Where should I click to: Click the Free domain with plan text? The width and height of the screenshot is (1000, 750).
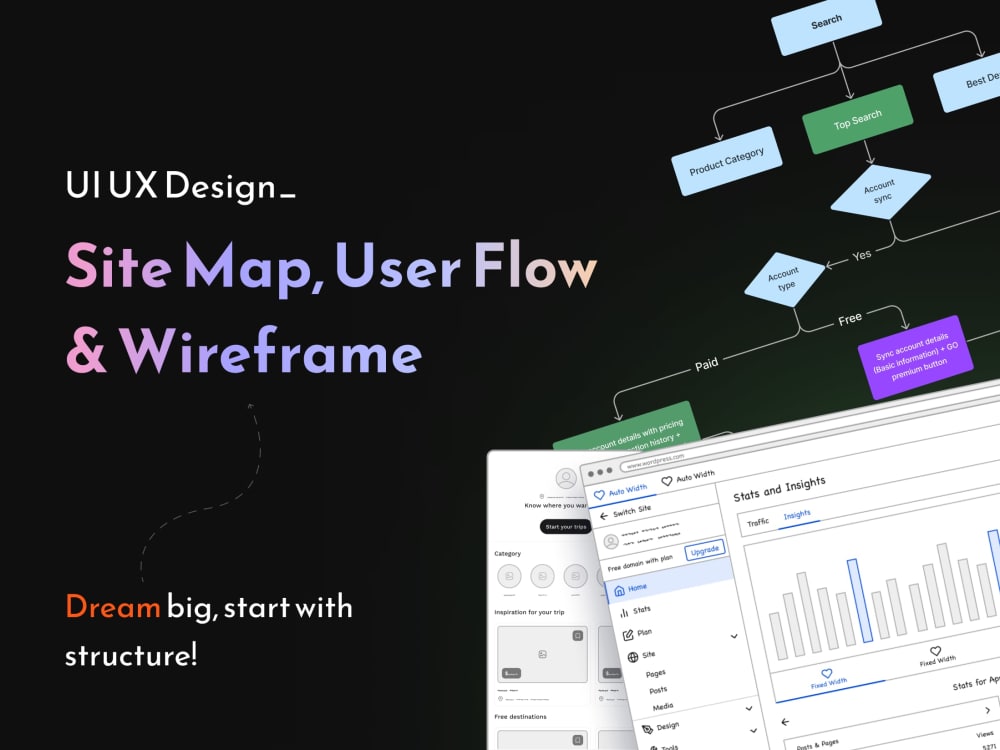click(640, 563)
